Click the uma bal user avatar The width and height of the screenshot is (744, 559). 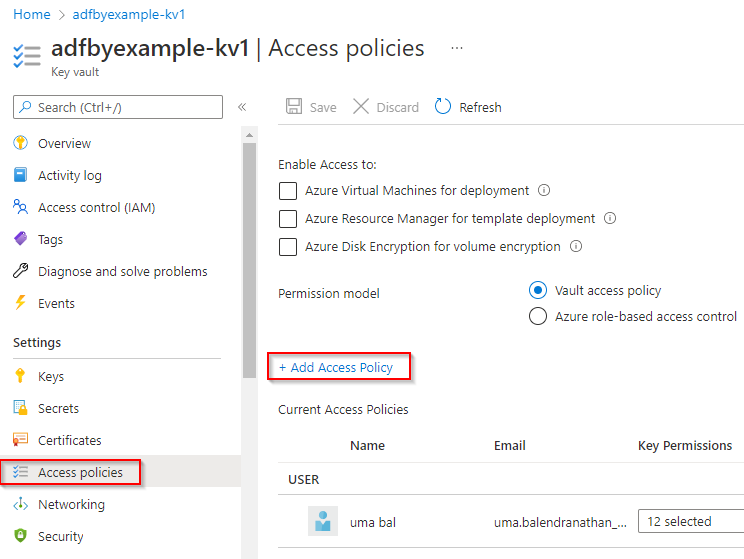tap(323, 521)
